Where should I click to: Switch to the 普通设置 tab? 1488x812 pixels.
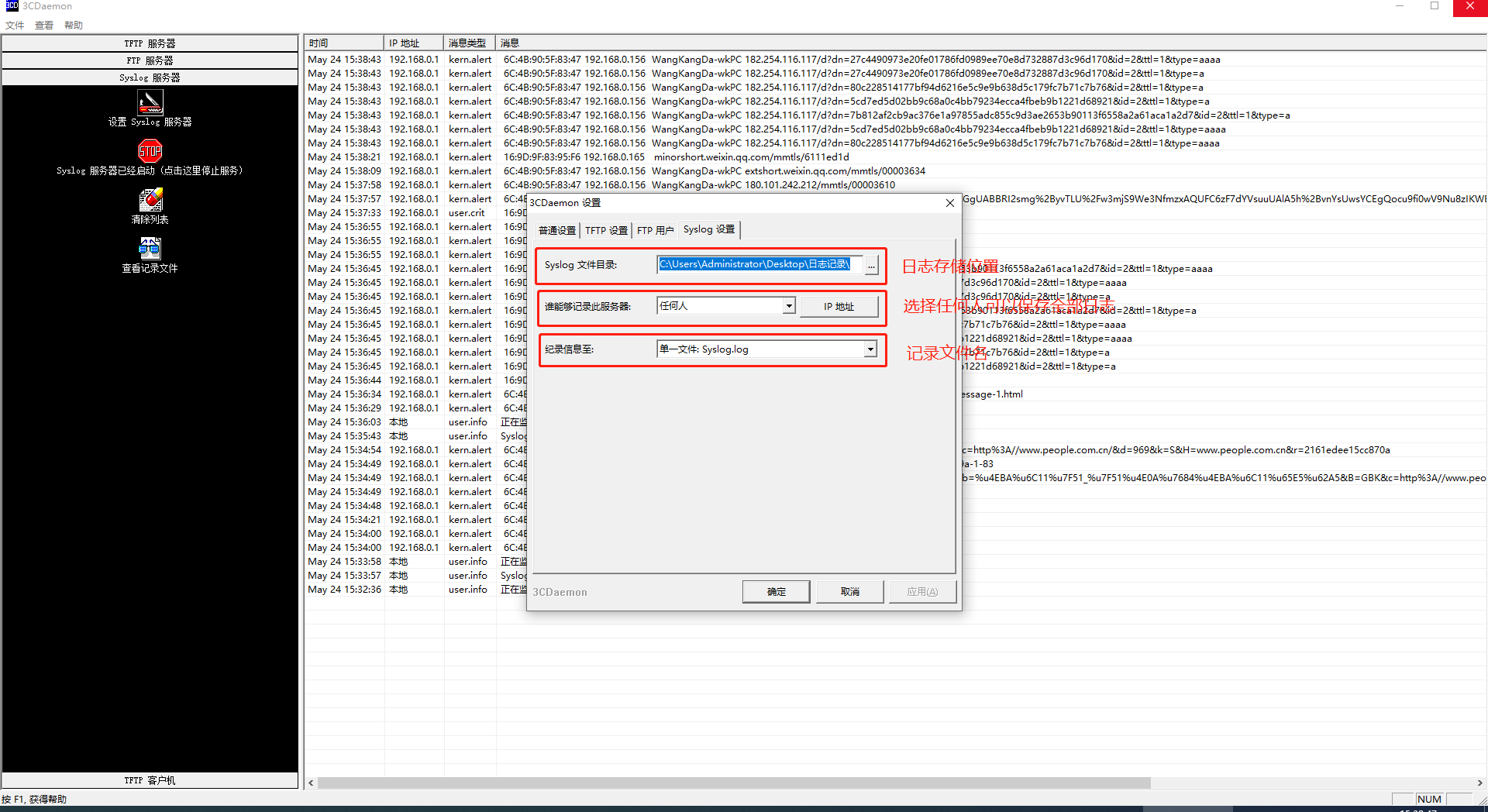click(x=557, y=231)
